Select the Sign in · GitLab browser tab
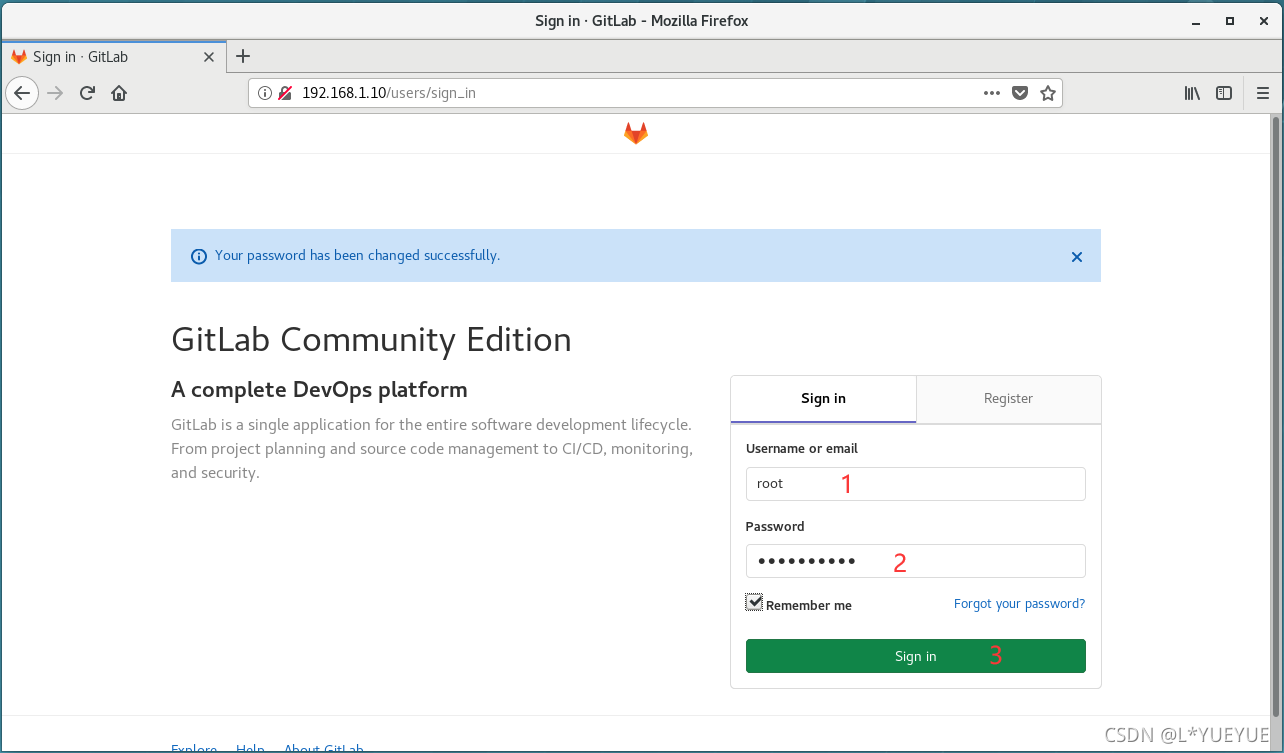Screen dimensions: 1284x753 click(112, 57)
